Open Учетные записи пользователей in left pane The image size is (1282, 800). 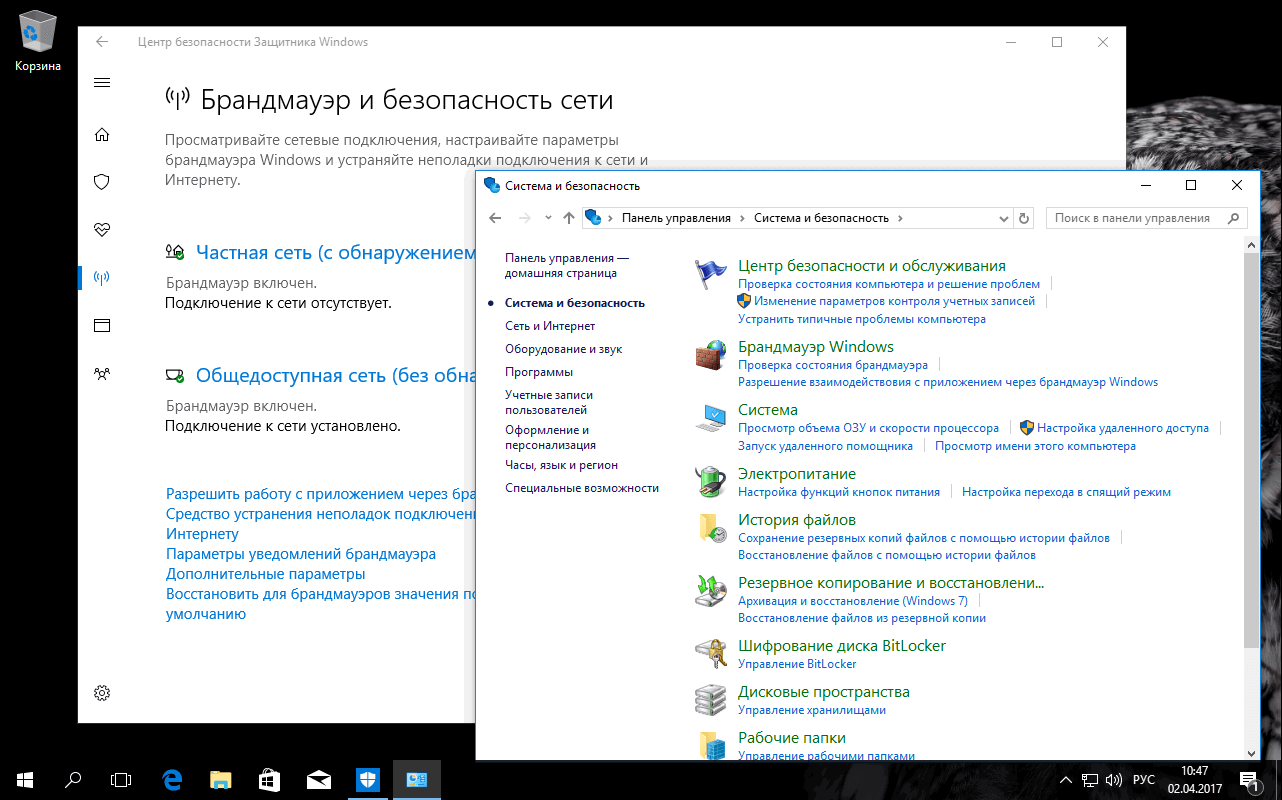[x=551, y=402]
